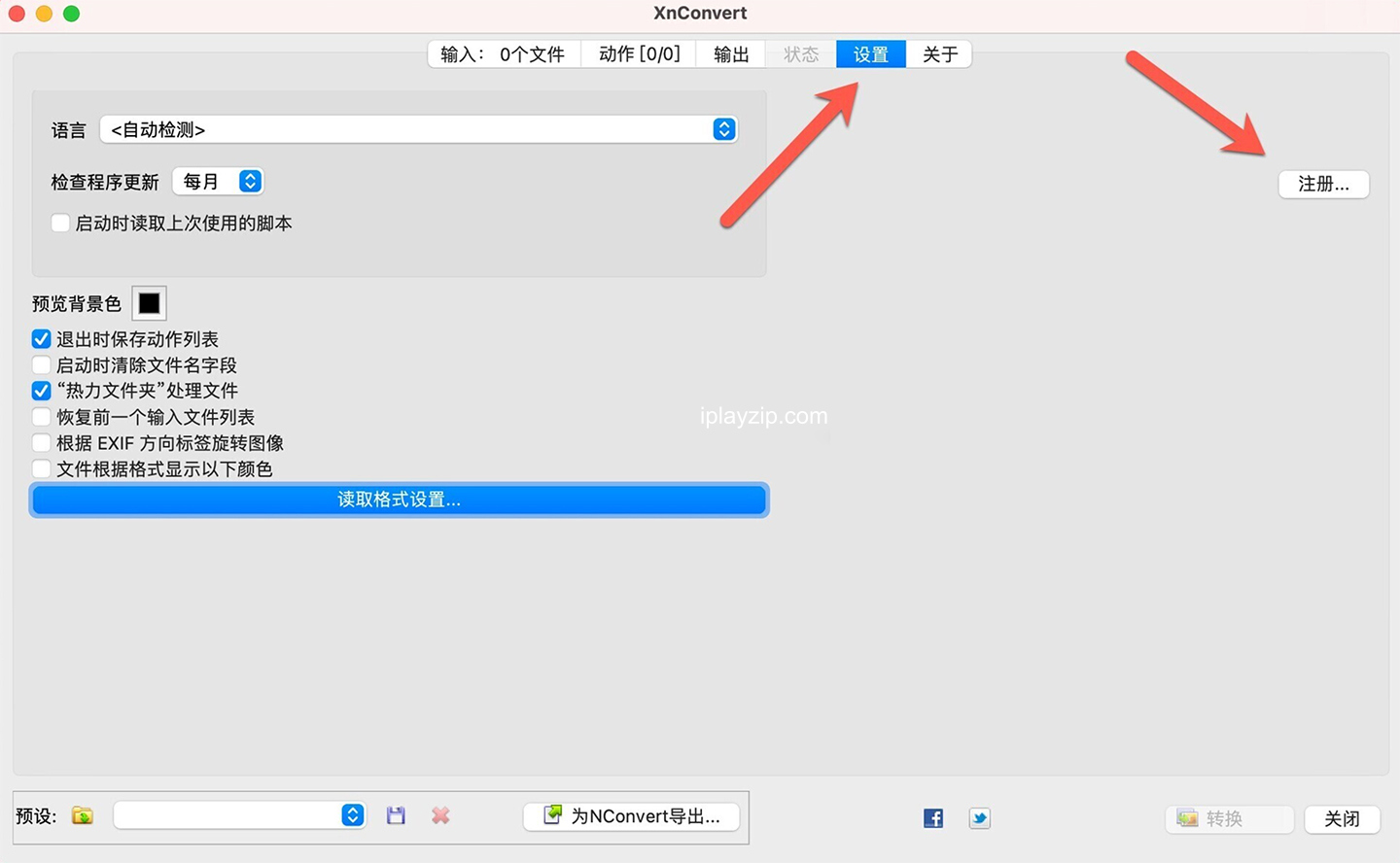Click the 关闭 button
Screen dimensions: 1400x863
pos(1342,818)
